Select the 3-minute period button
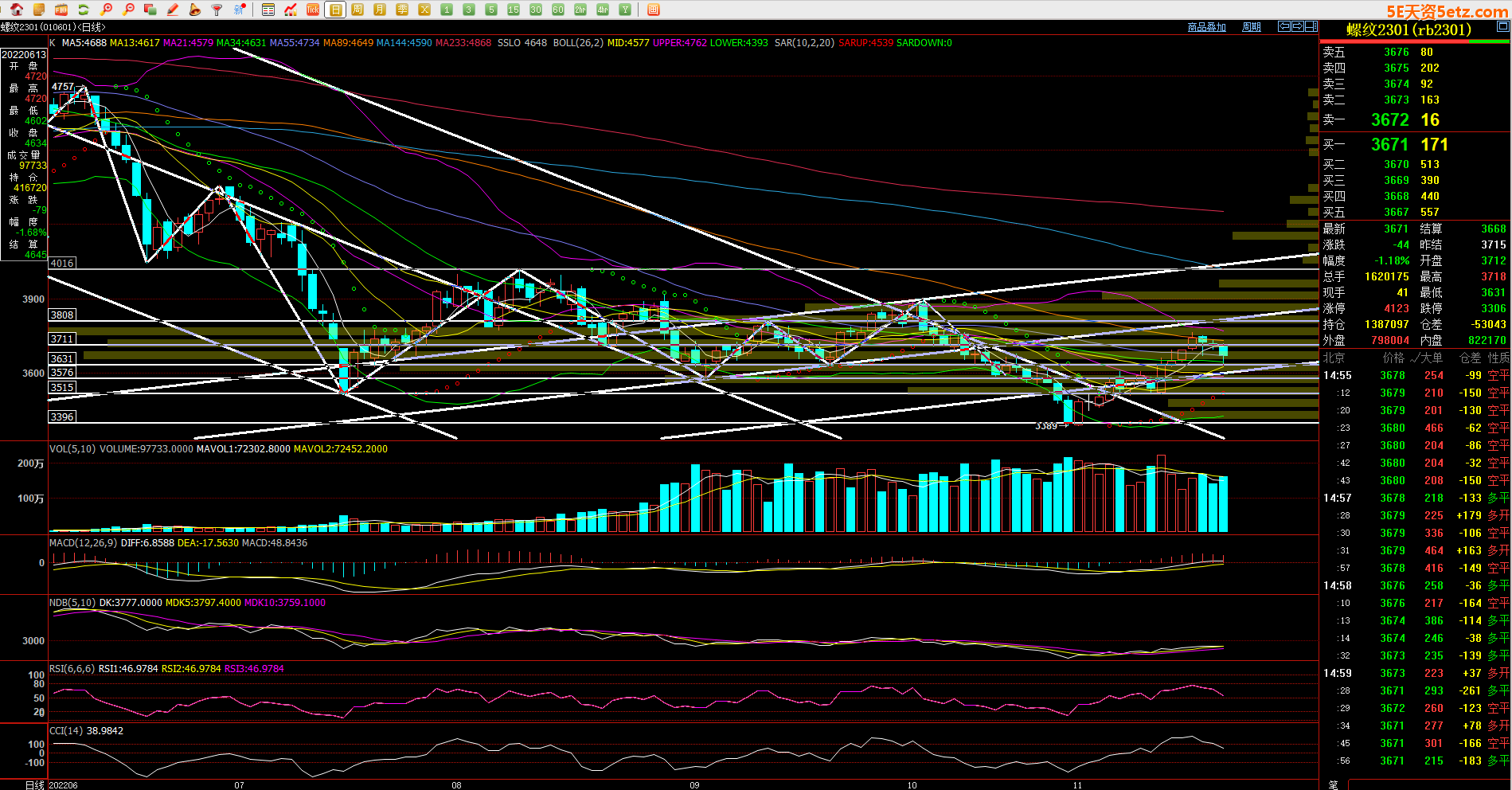This screenshot has width=1512, height=790. coord(469,10)
